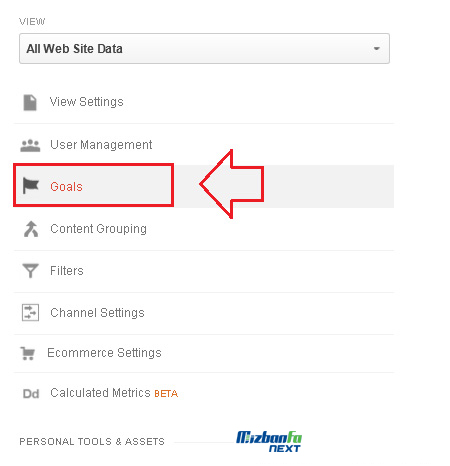Go to Content Grouping
Image resolution: width=450 pixels, height=466 pixels.
98,229
